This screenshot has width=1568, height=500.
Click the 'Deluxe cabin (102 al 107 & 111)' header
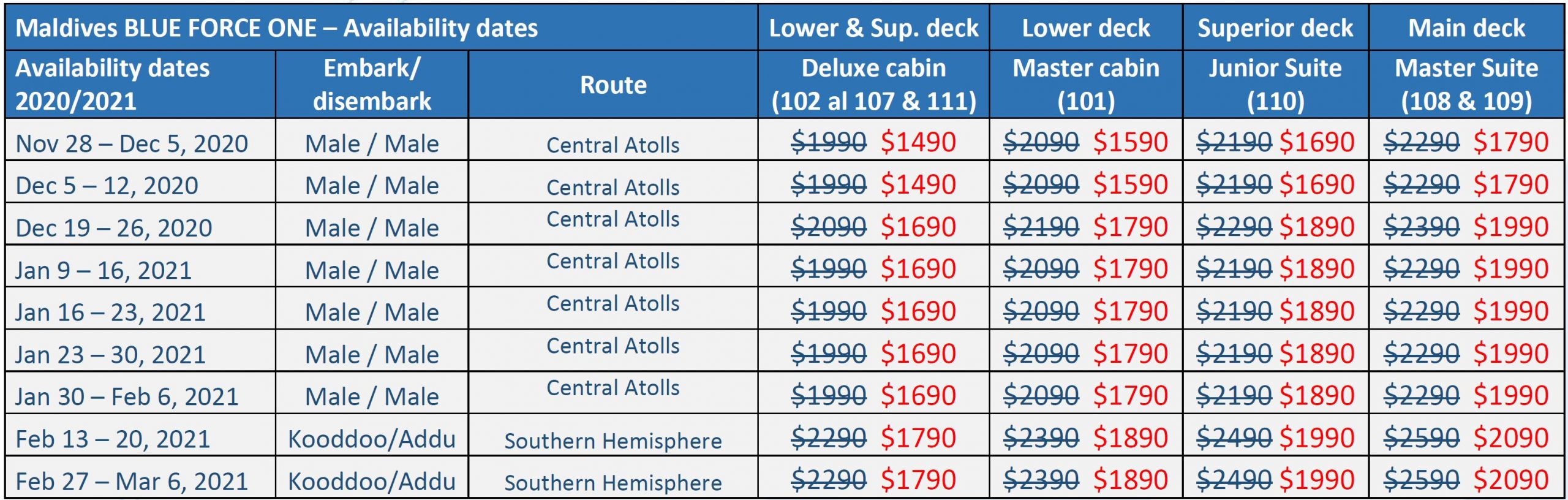874,85
